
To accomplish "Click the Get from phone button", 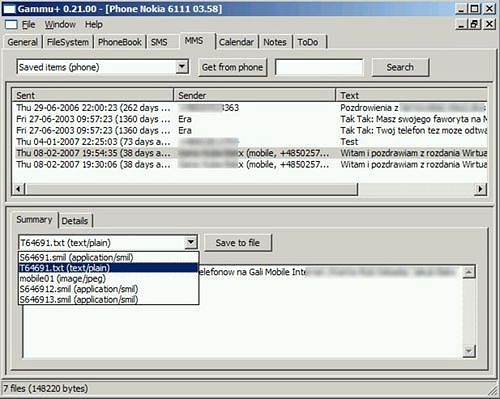I will (232, 67).
